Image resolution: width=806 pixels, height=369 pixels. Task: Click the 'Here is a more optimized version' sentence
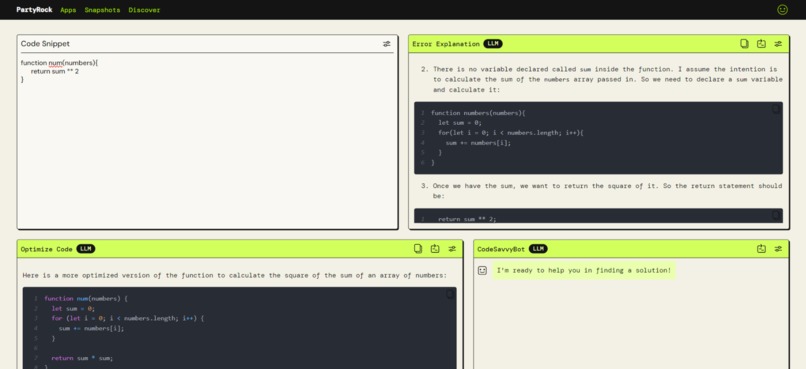(x=235, y=275)
